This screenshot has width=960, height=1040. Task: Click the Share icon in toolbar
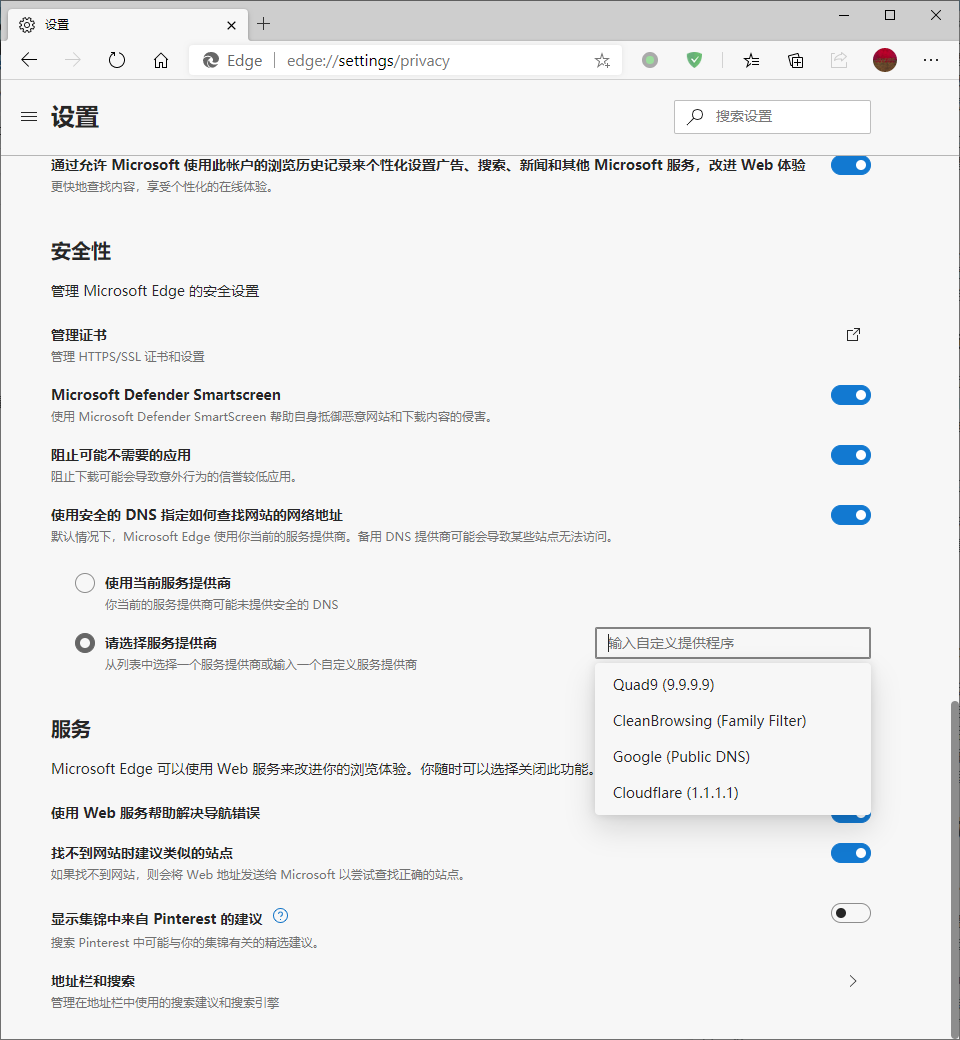tap(839, 60)
